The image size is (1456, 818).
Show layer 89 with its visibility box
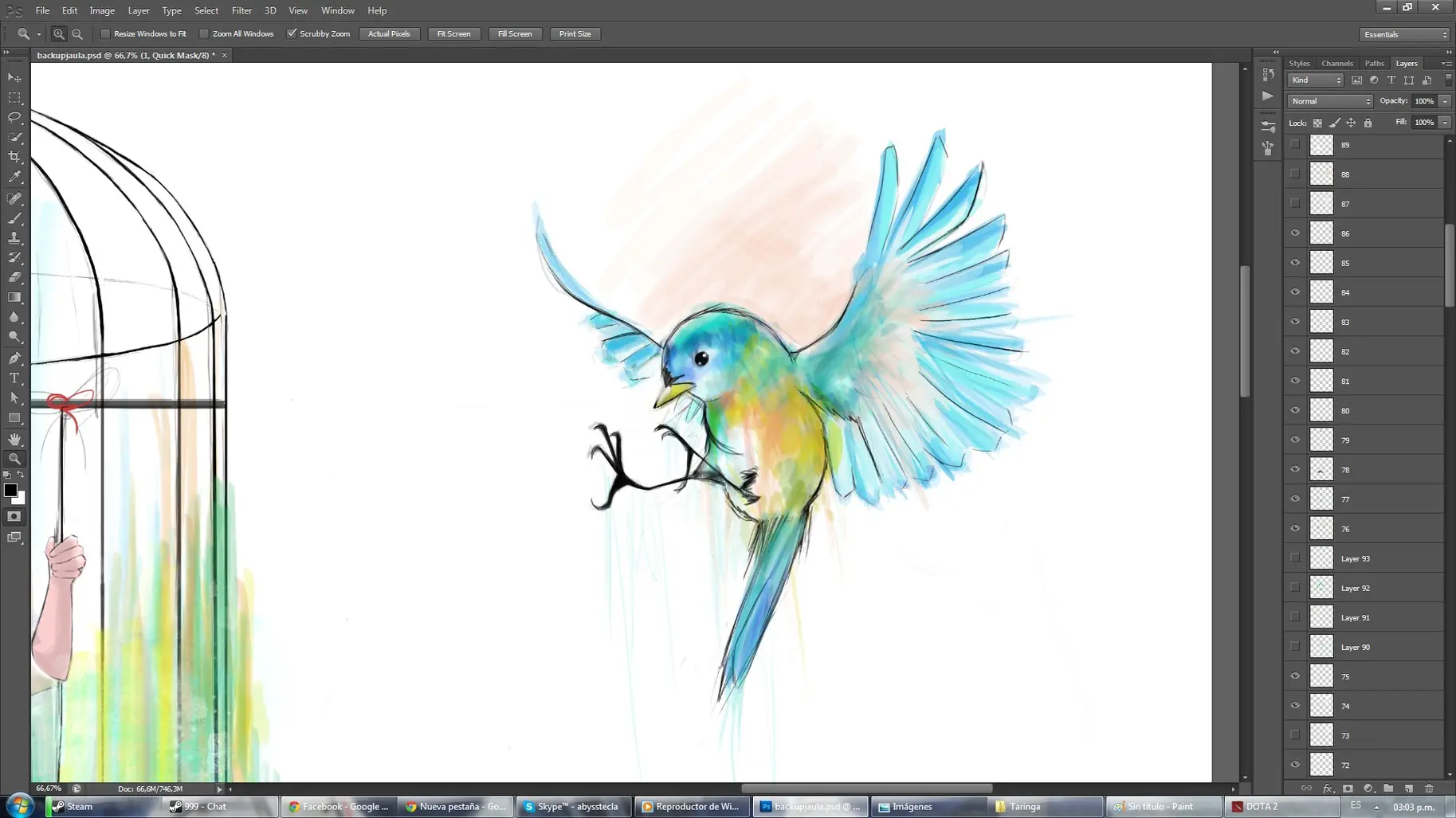1295,145
